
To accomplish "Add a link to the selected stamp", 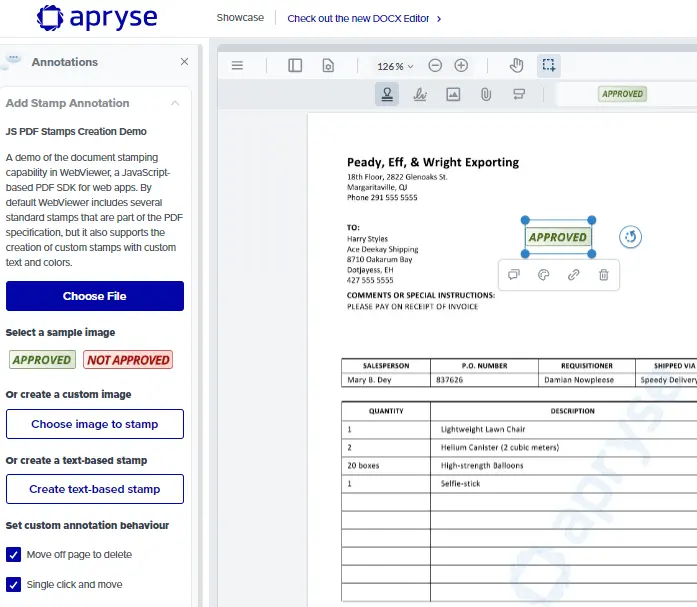I will (x=573, y=275).
